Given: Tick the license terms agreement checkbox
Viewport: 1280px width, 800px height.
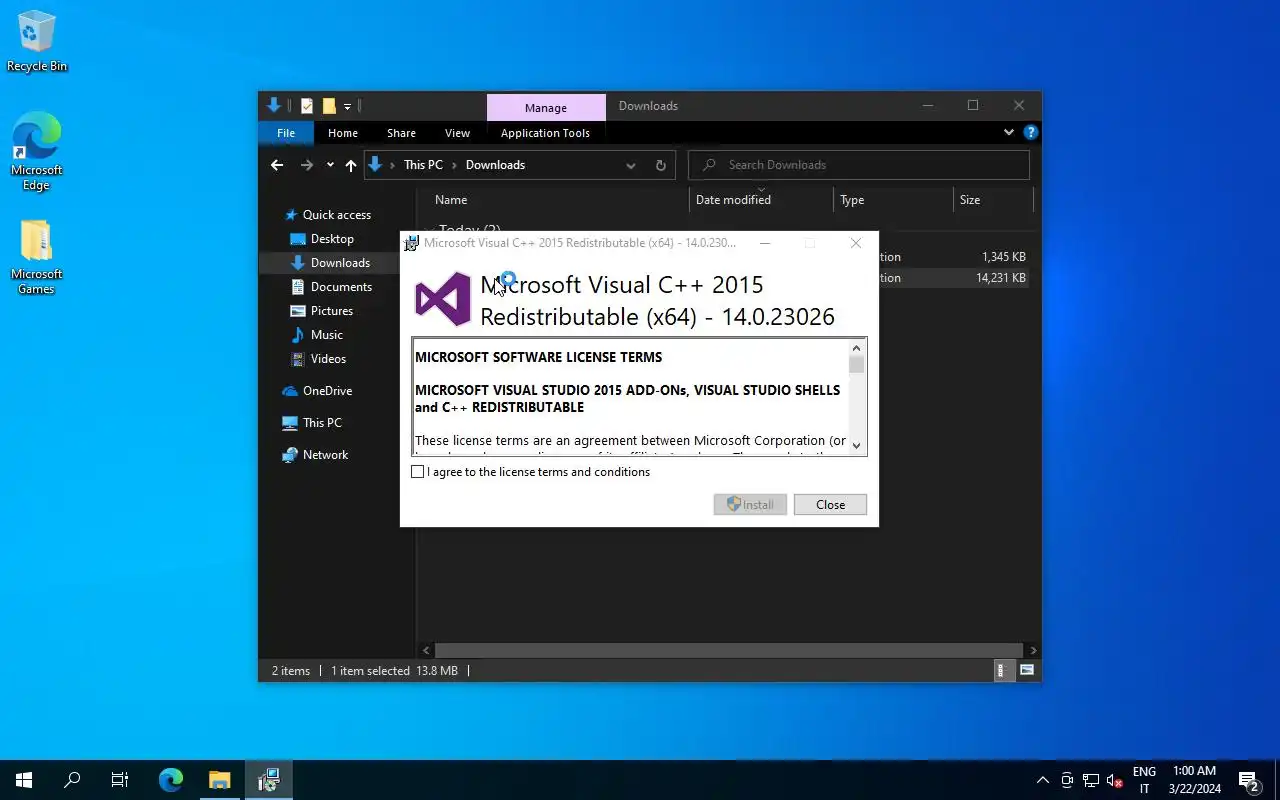Looking at the screenshot, I should coord(418,472).
